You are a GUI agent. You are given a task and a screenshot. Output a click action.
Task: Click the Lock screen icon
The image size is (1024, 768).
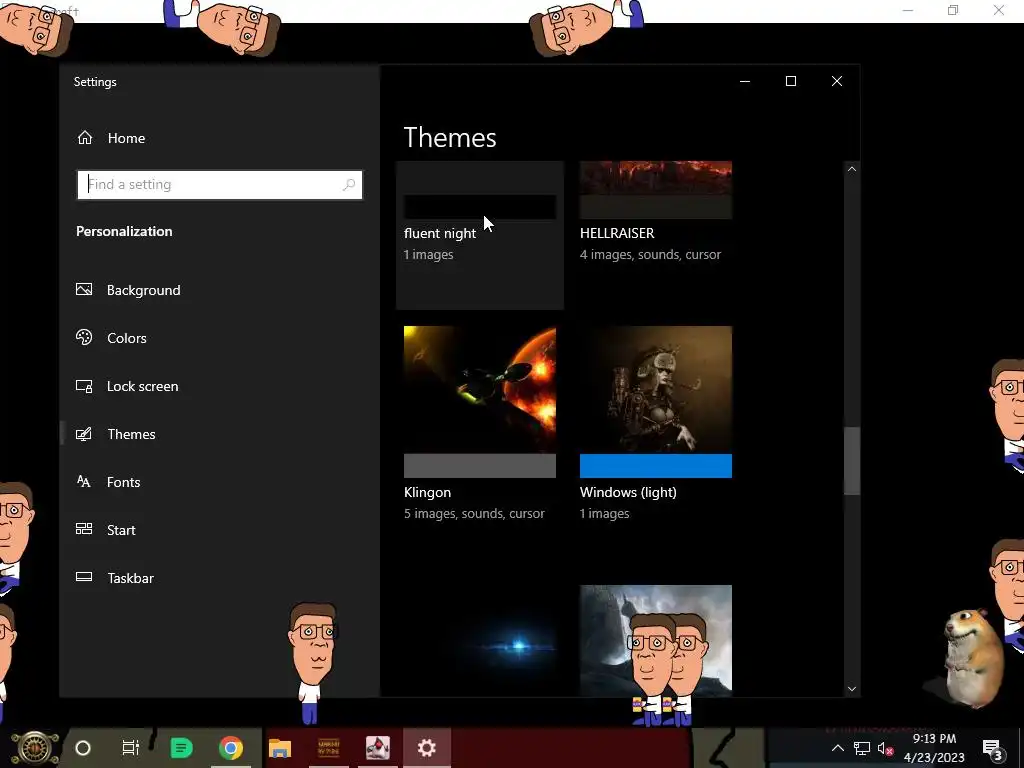pos(84,386)
